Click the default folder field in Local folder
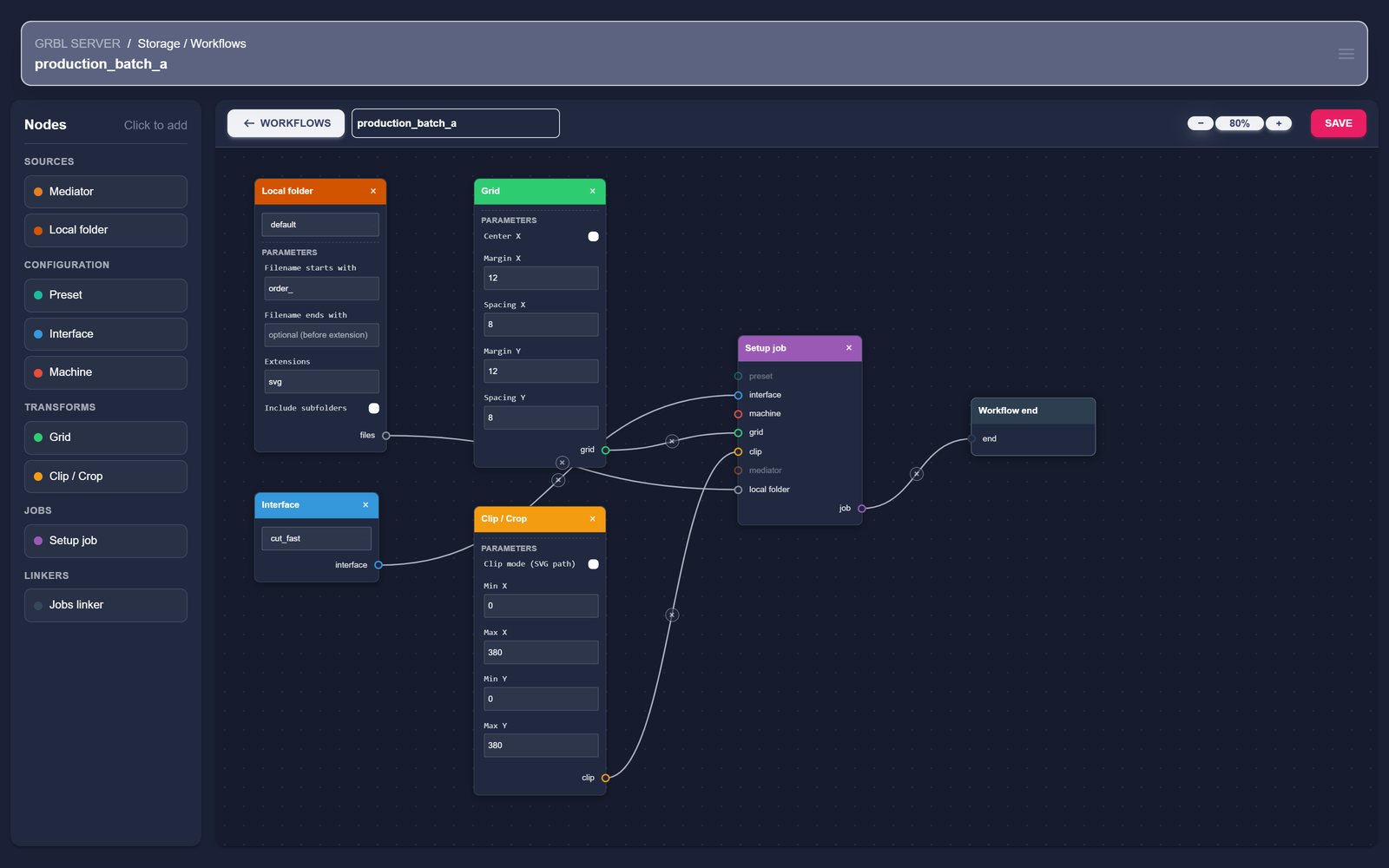This screenshot has height=868, width=1389. [320, 225]
